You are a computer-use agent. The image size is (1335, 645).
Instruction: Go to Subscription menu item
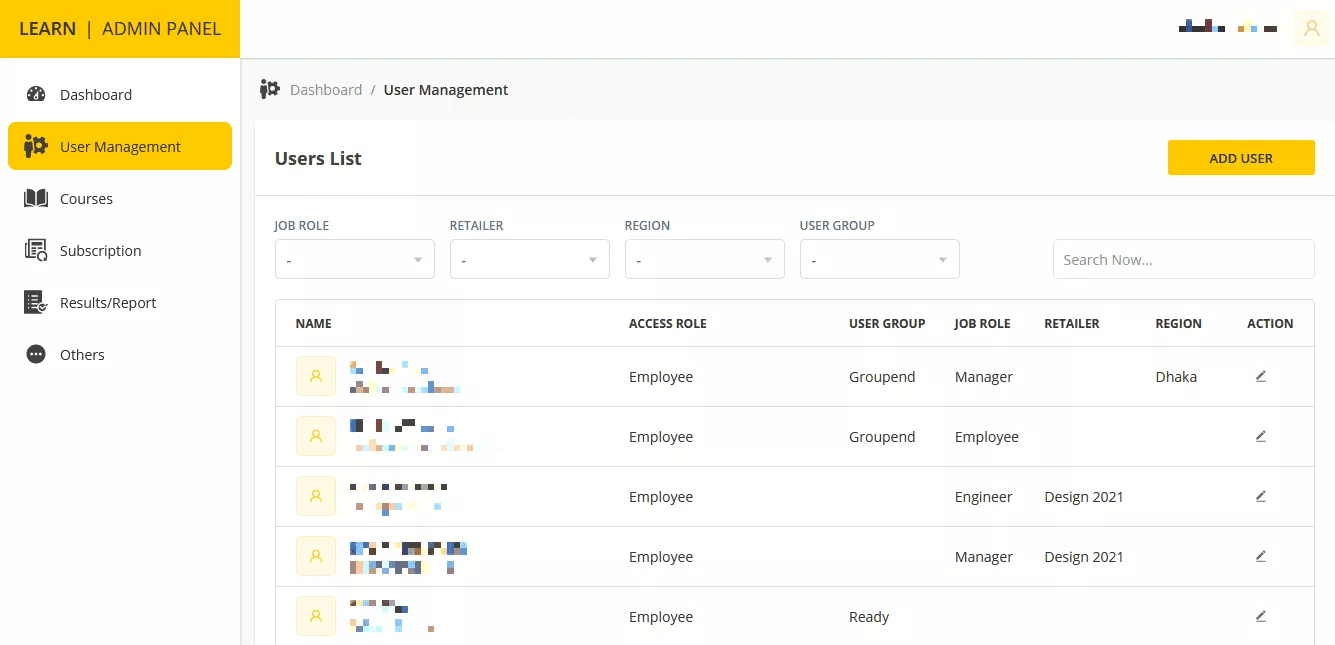pyautogui.click(x=100, y=251)
